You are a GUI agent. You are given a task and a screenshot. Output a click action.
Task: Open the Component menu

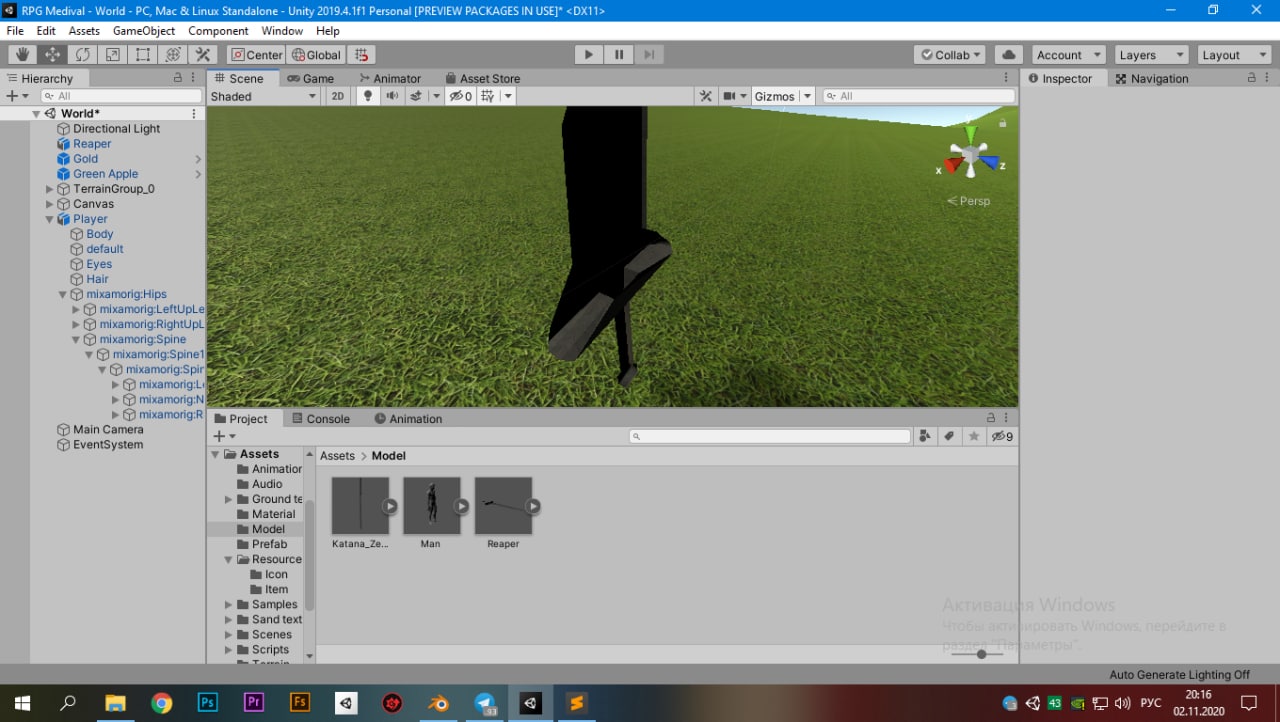[x=218, y=31]
